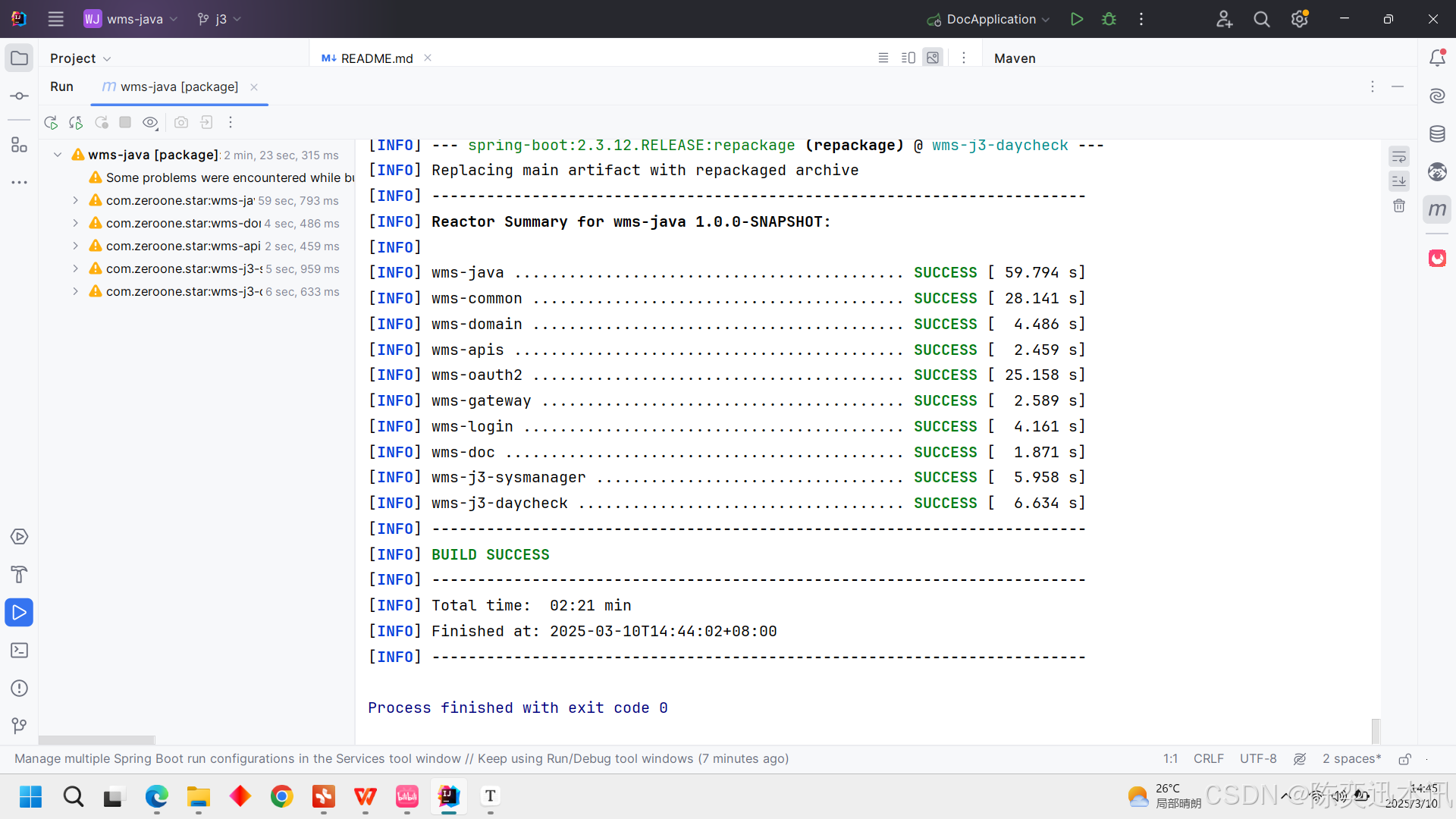
Task: Collapse the wms-java [package] tree node
Action: [58, 155]
